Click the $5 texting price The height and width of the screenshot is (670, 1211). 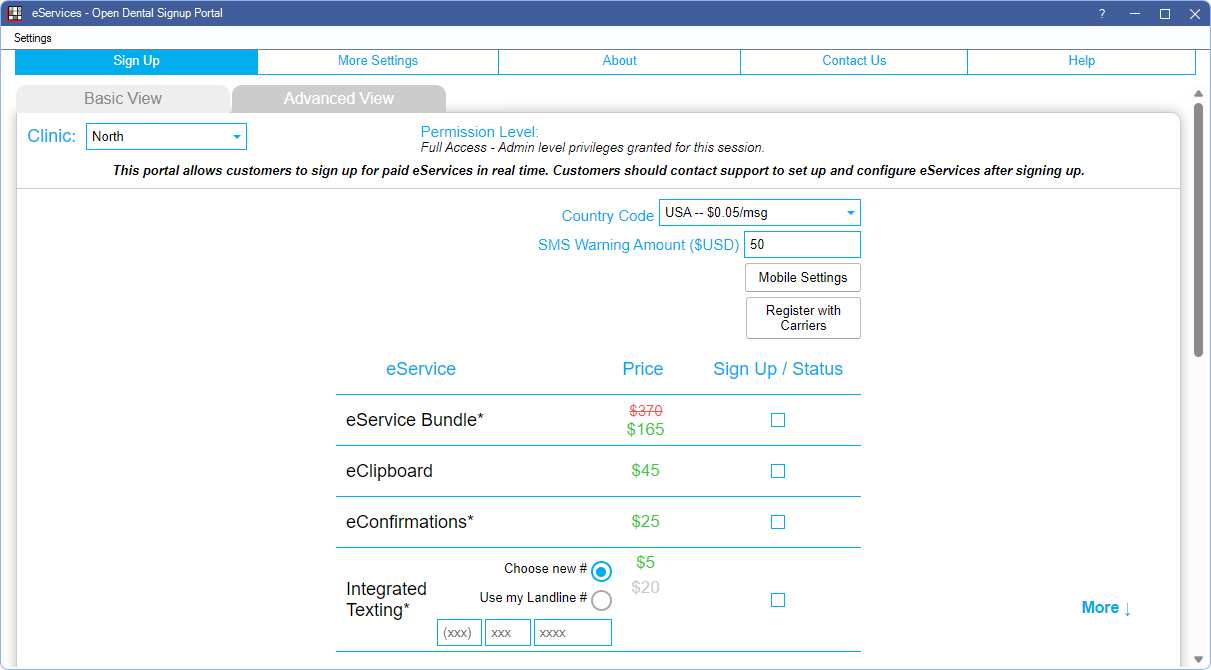pyautogui.click(x=646, y=563)
